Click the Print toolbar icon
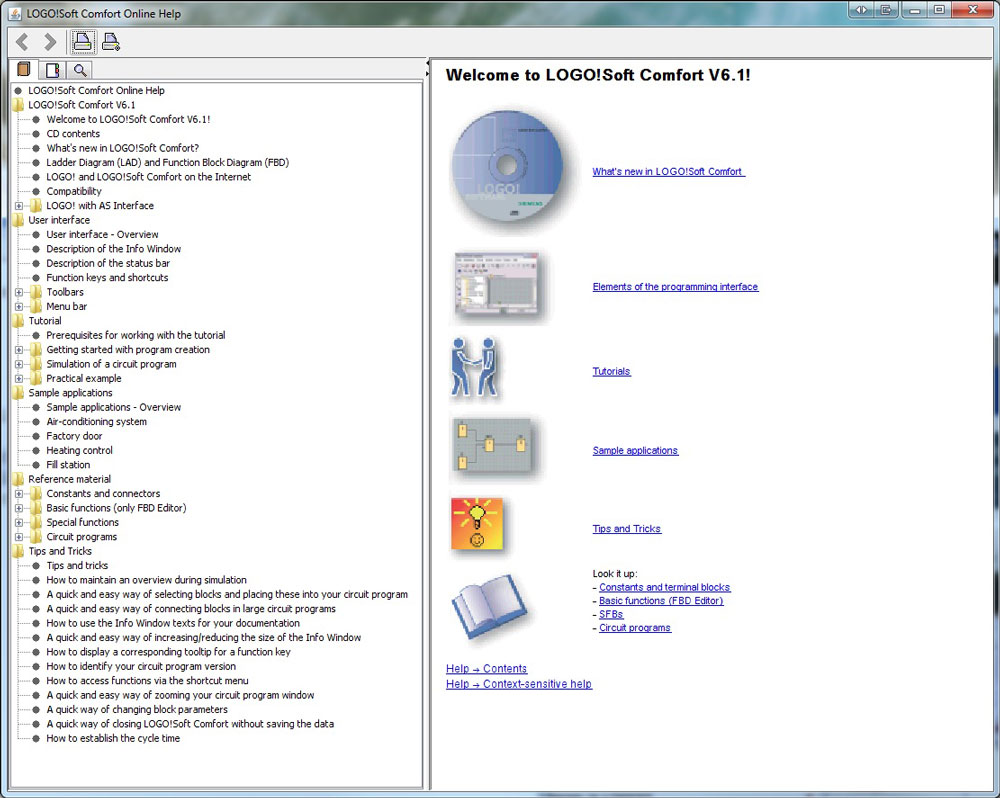The width and height of the screenshot is (1000, 798). 83,42
